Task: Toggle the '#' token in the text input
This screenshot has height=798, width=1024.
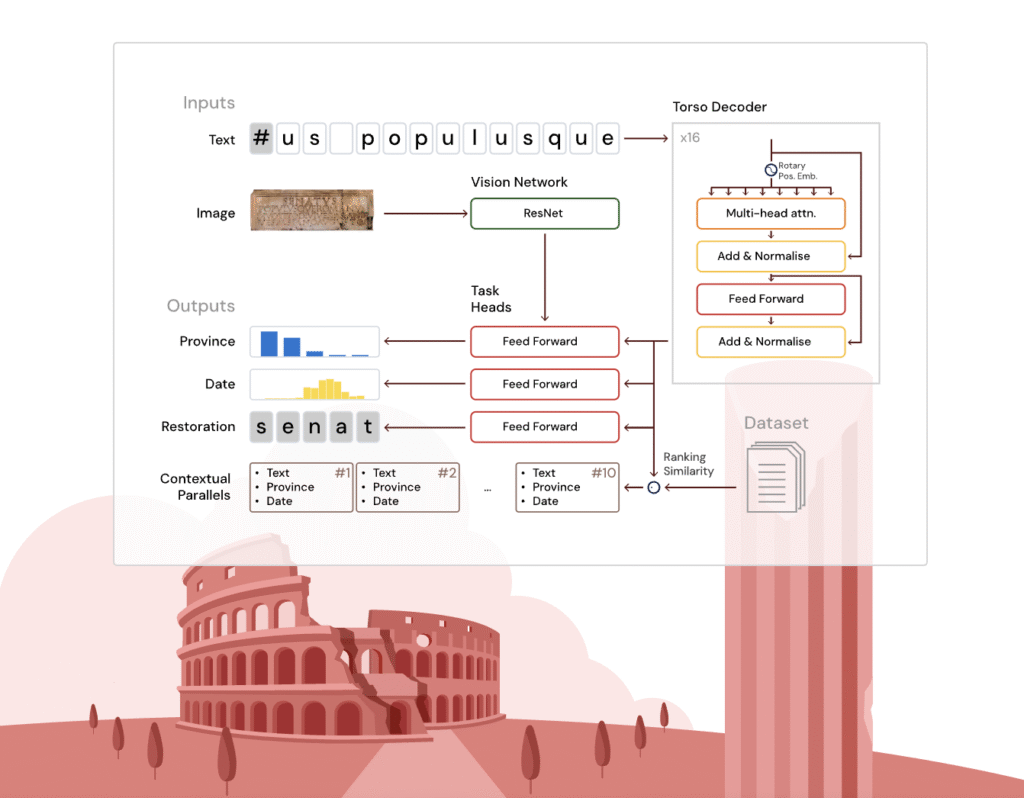Action: [260, 138]
